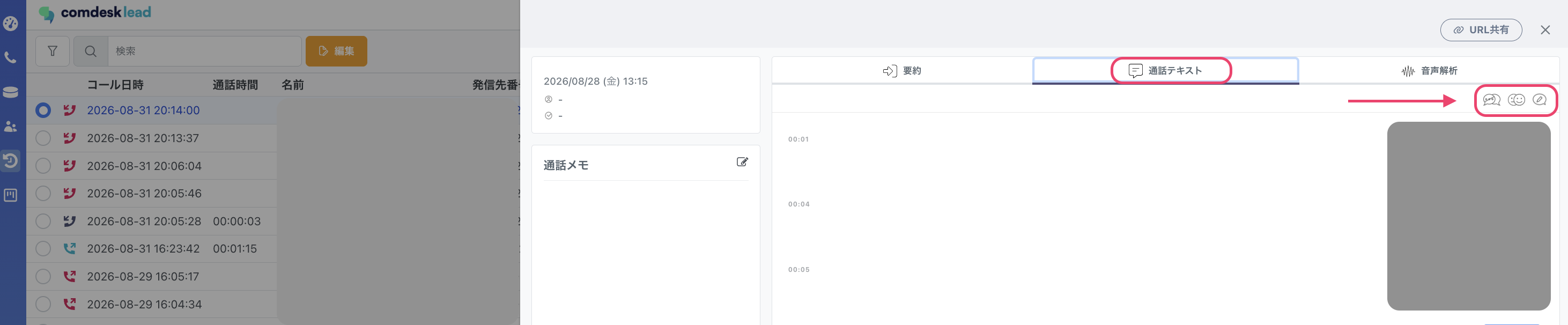Click the 2026/08/28 (金) 13:15 date text
Screen dimensions: 1568x325
pos(595,81)
